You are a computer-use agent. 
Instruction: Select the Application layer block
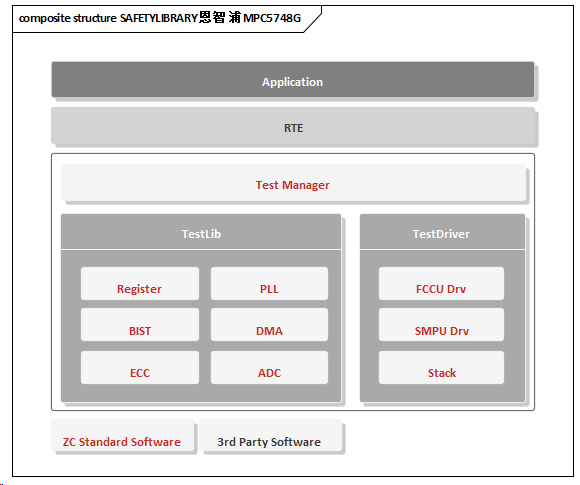click(293, 80)
